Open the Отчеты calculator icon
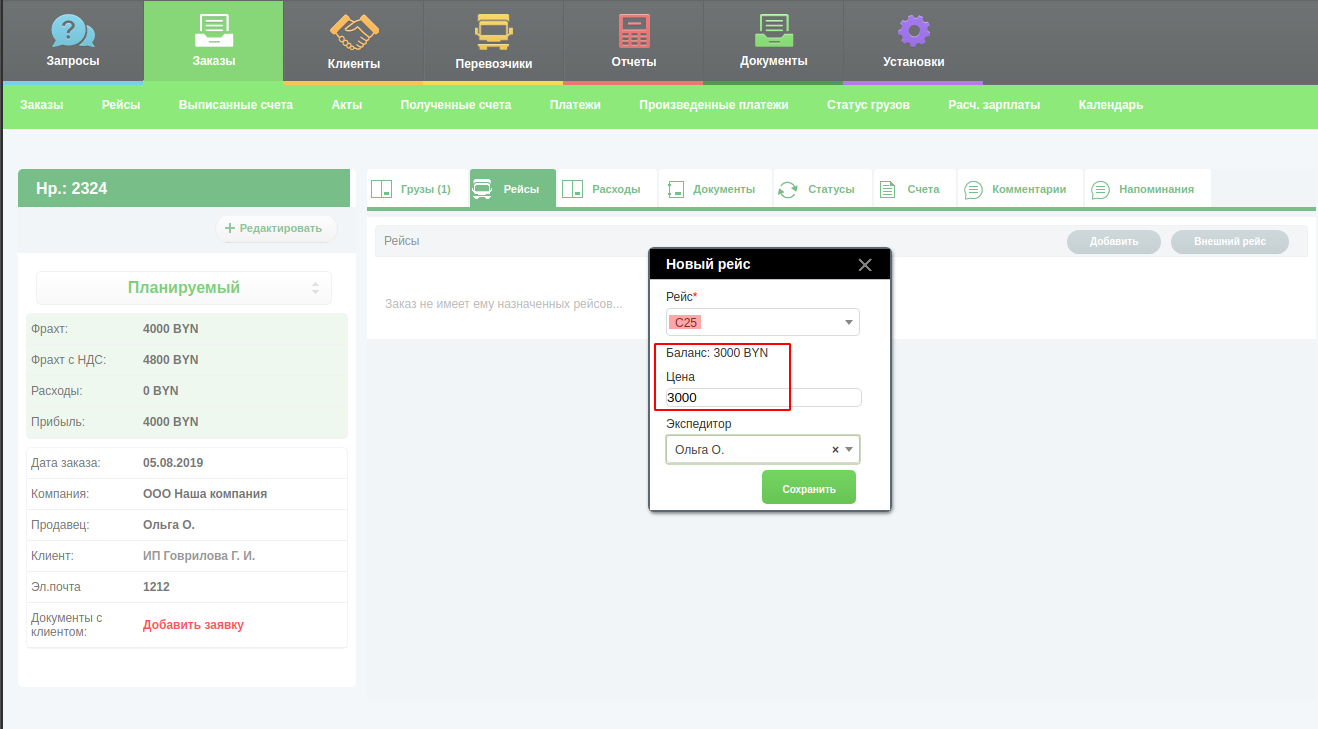 pyautogui.click(x=634, y=31)
